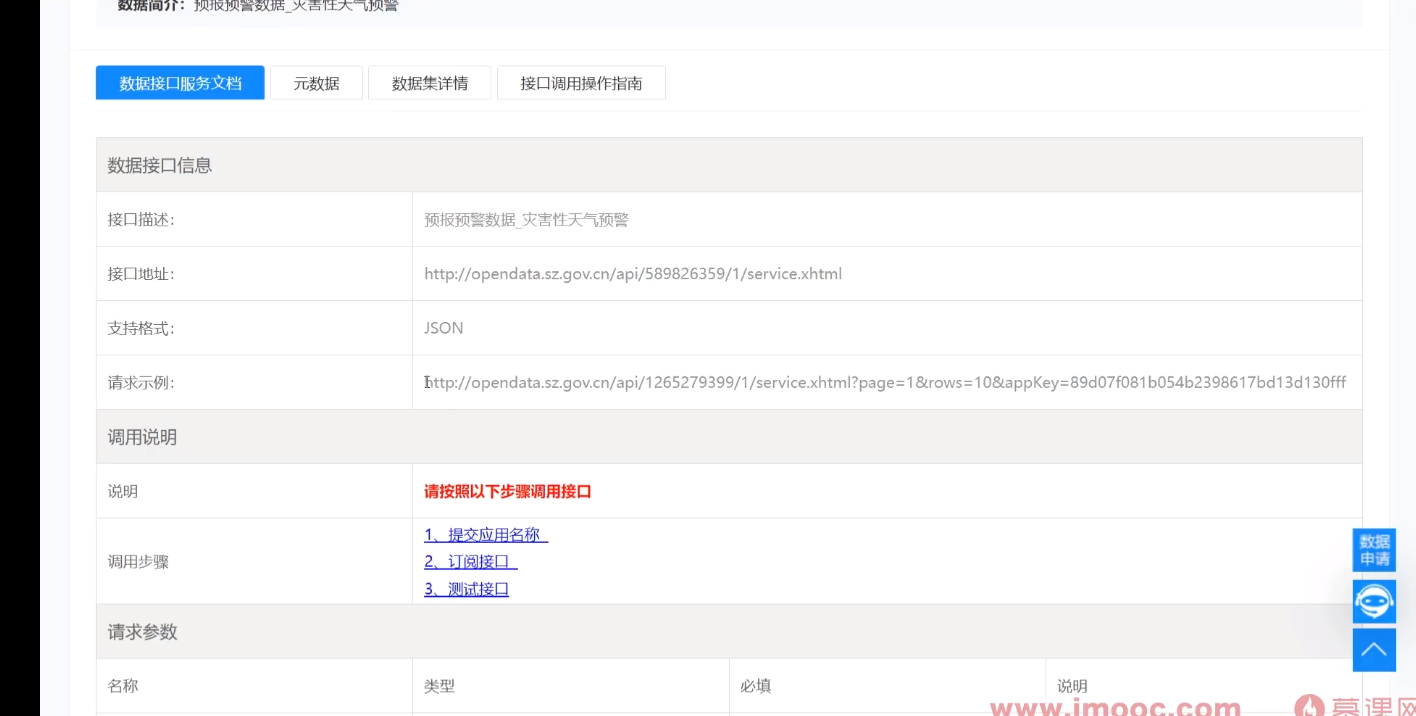This screenshot has height=716, width=1416.
Task: Click the 必填 column header
Action: coord(756,686)
